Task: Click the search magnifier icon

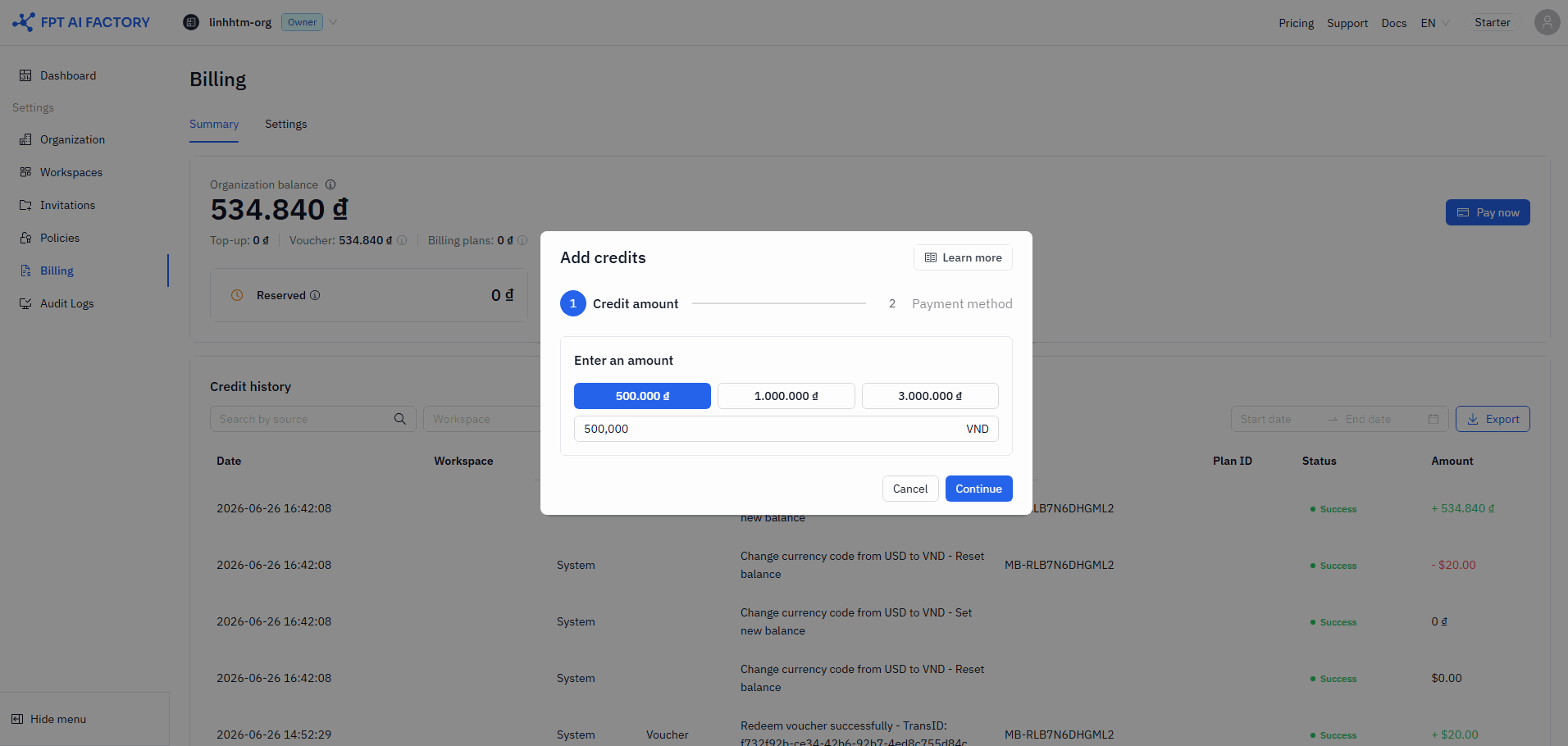Action: tap(400, 419)
